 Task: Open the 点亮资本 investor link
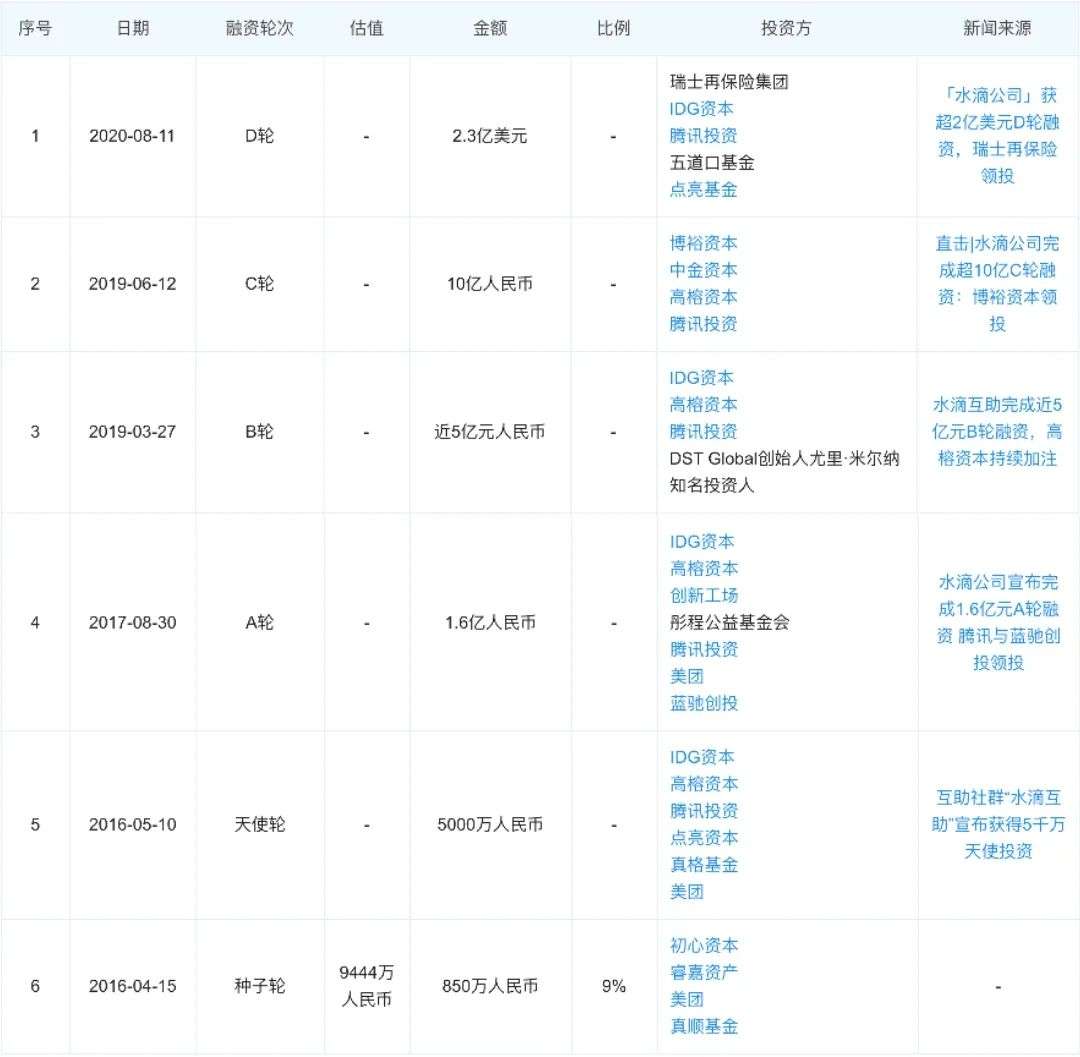point(703,838)
